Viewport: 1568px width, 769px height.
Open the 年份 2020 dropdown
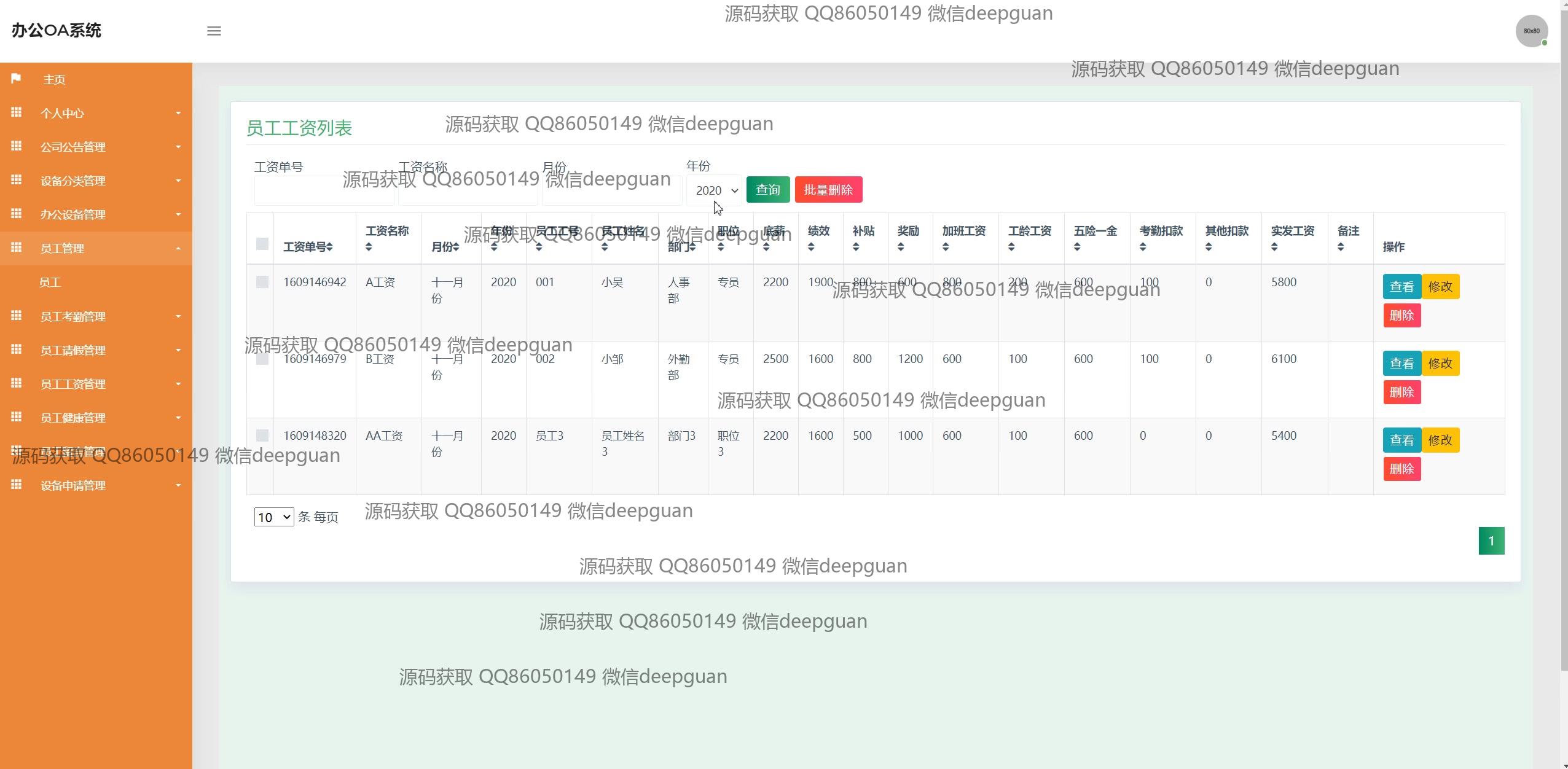tap(715, 190)
